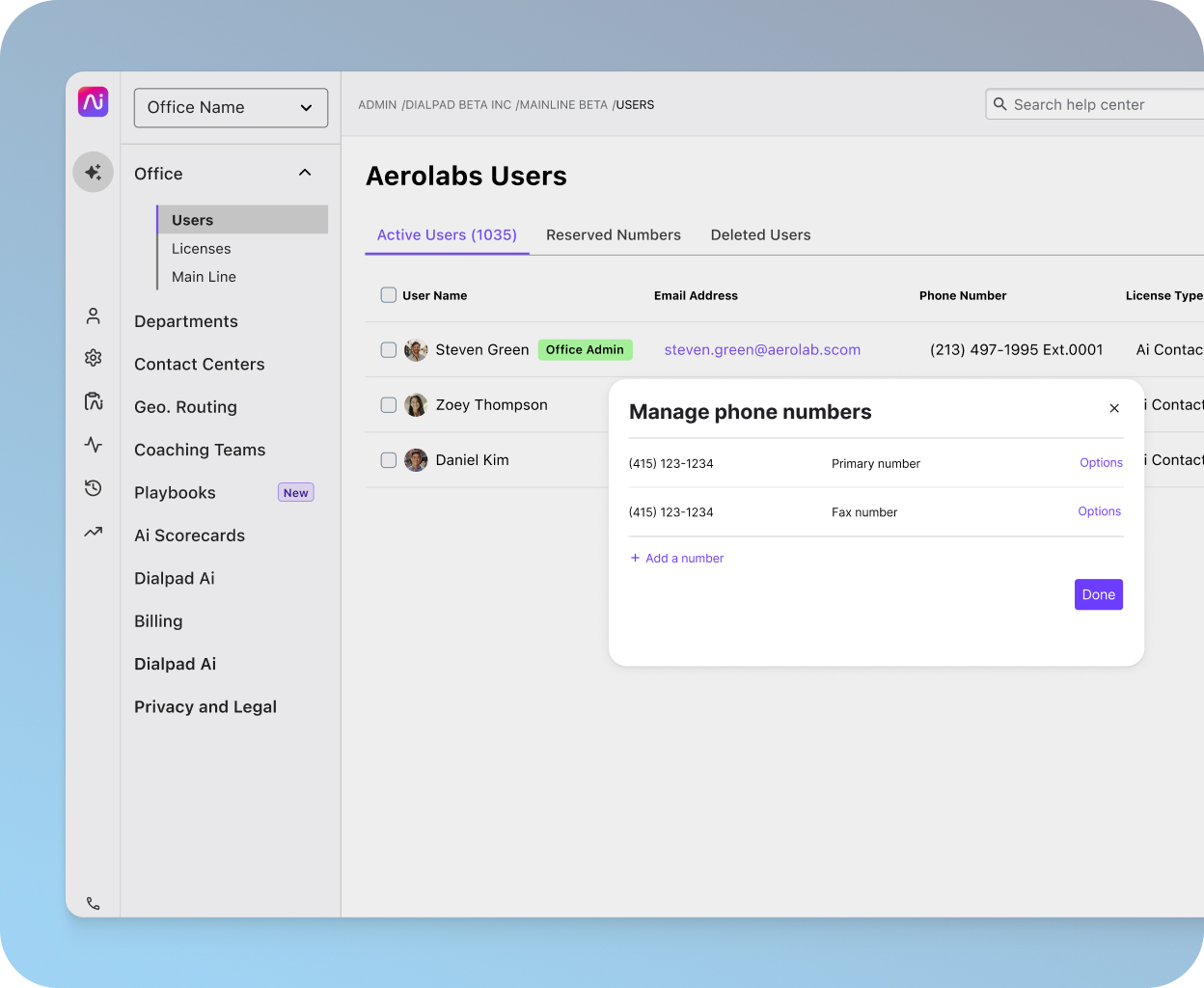Check the box next to Steven Green
The height and width of the screenshot is (988, 1204).
[x=389, y=350]
